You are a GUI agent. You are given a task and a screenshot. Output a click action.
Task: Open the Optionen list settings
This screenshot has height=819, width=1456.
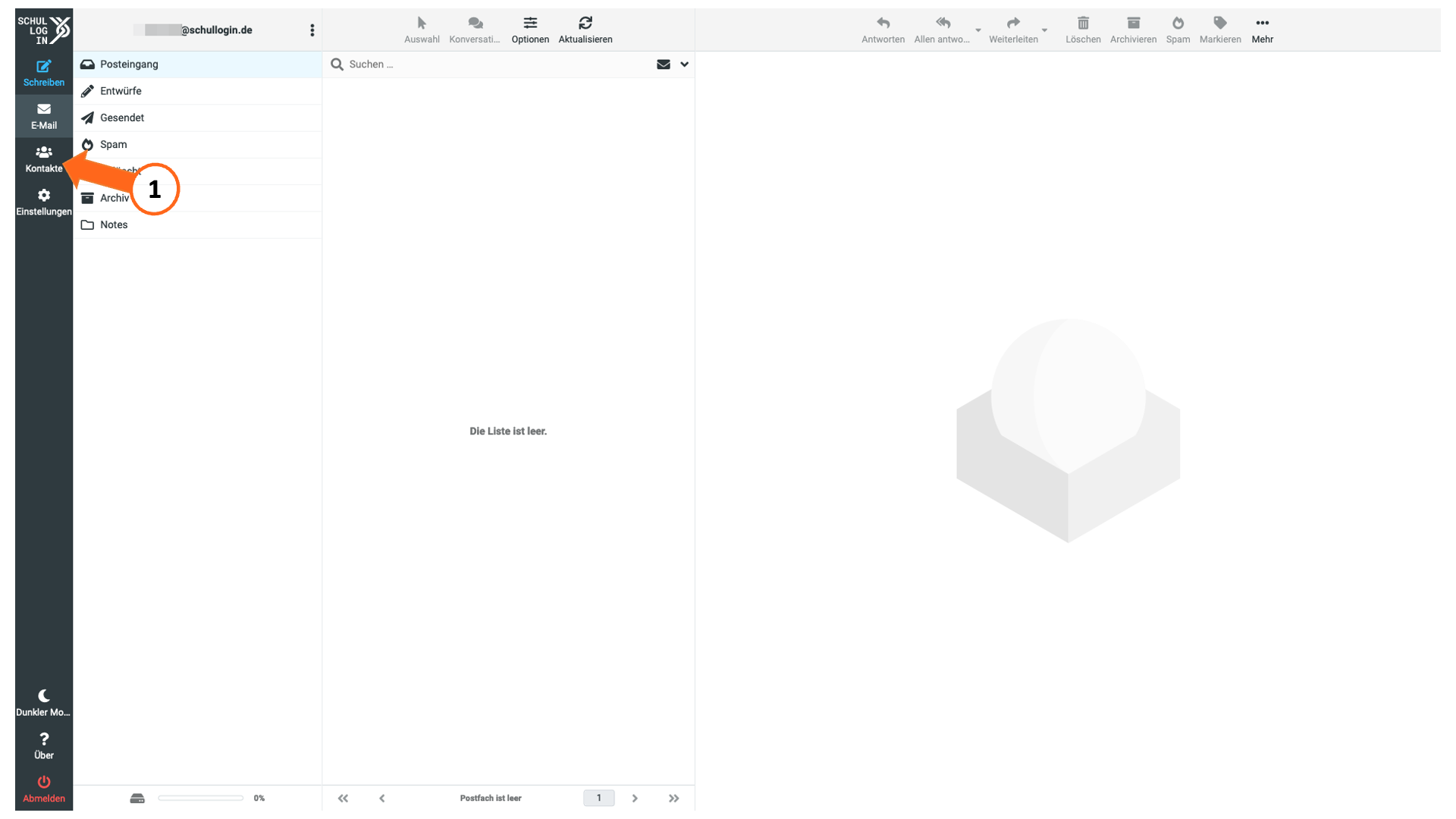click(530, 30)
